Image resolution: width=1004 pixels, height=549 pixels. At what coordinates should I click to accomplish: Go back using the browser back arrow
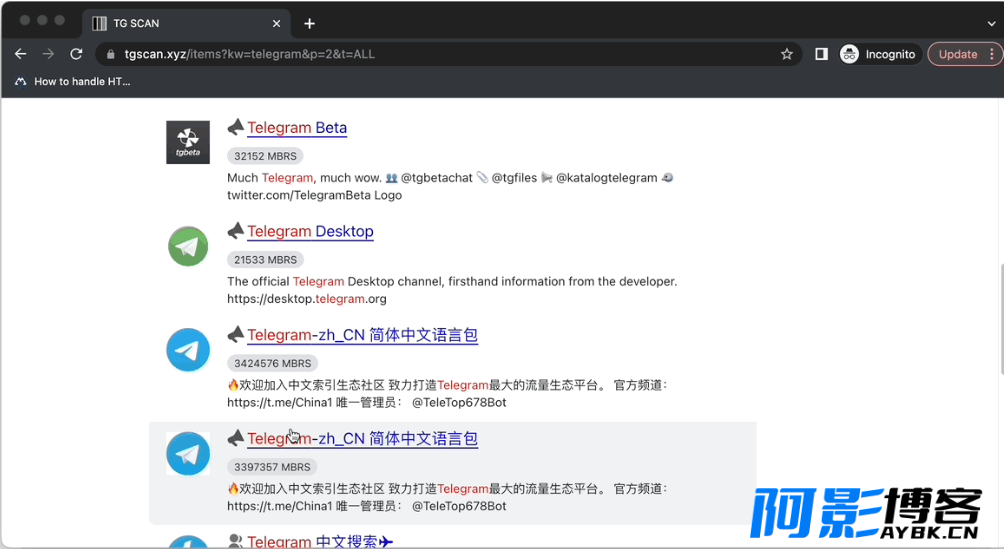point(20,54)
